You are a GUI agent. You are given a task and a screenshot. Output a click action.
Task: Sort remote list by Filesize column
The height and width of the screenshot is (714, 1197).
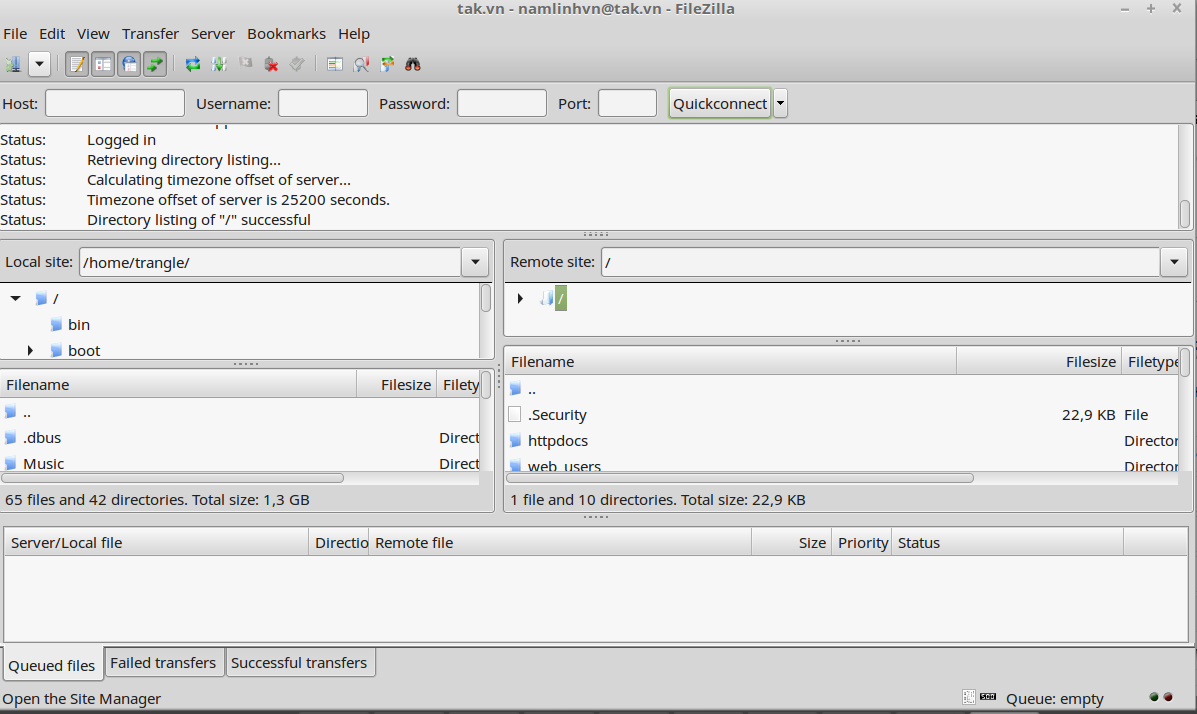(x=1039, y=361)
